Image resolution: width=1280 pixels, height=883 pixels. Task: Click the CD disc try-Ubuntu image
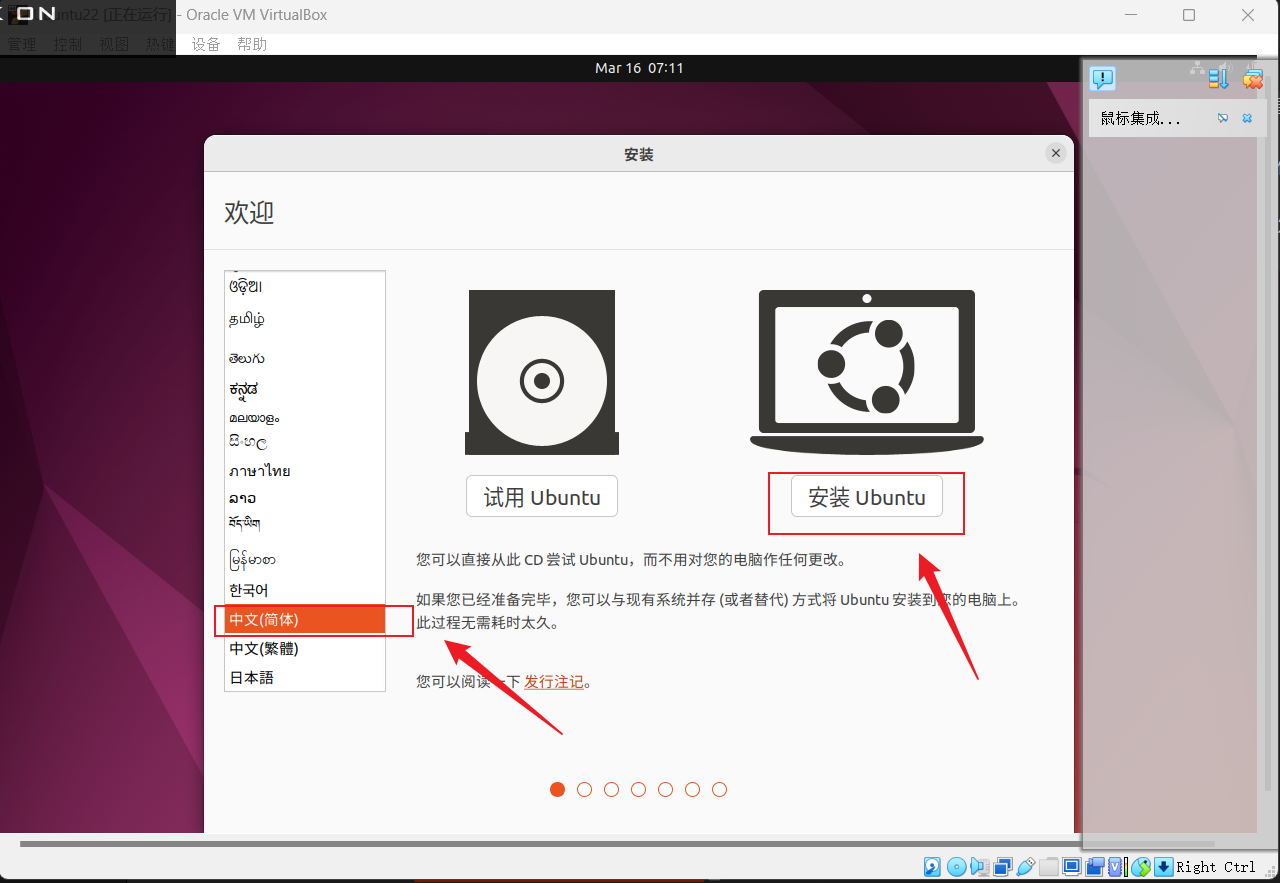[542, 373]
